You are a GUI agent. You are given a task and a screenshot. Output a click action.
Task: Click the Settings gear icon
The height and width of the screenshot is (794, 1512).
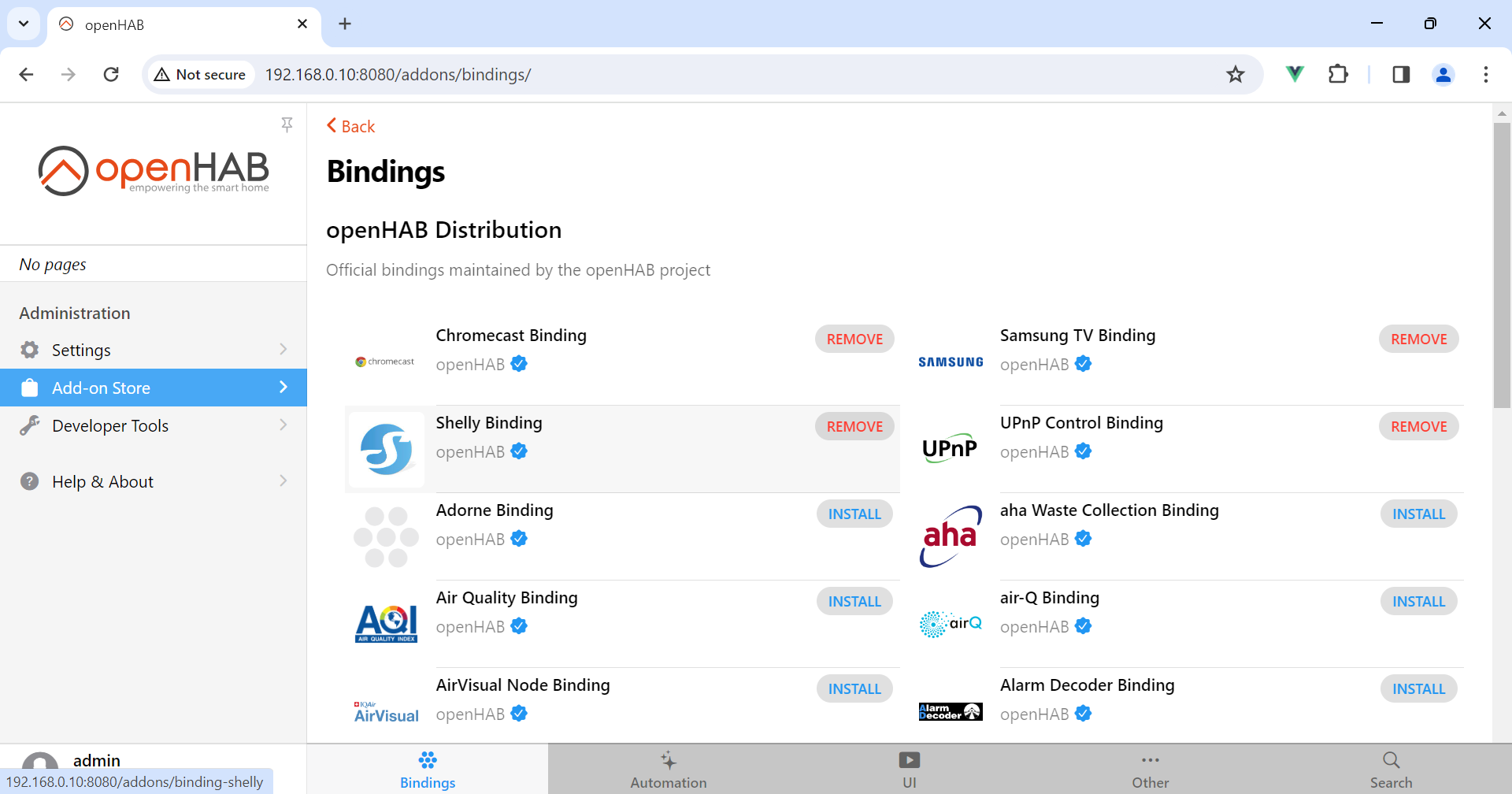click(30, 350)
